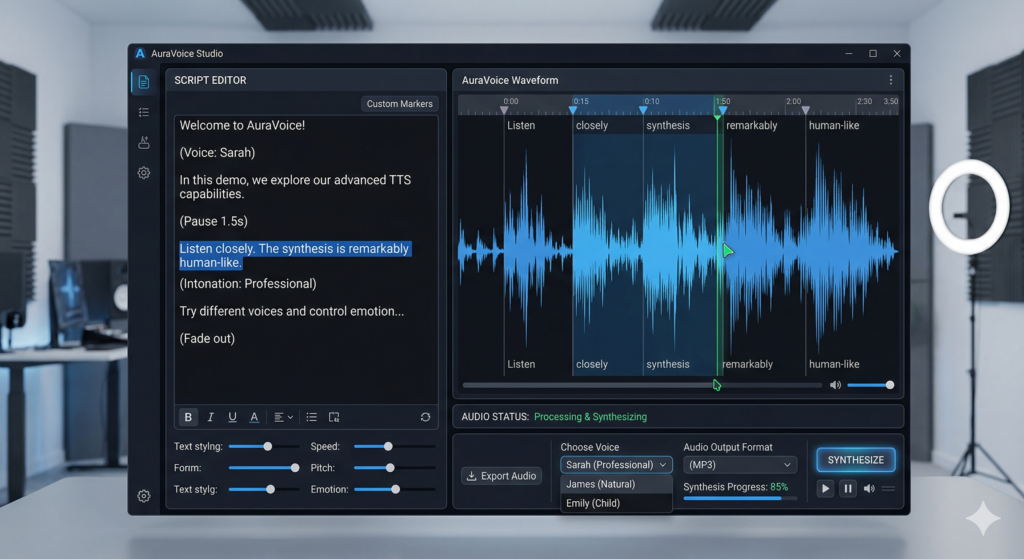1024x559 pixels.
Task: Open the task list sidebar icon
Action: click(x=144, y=113)
